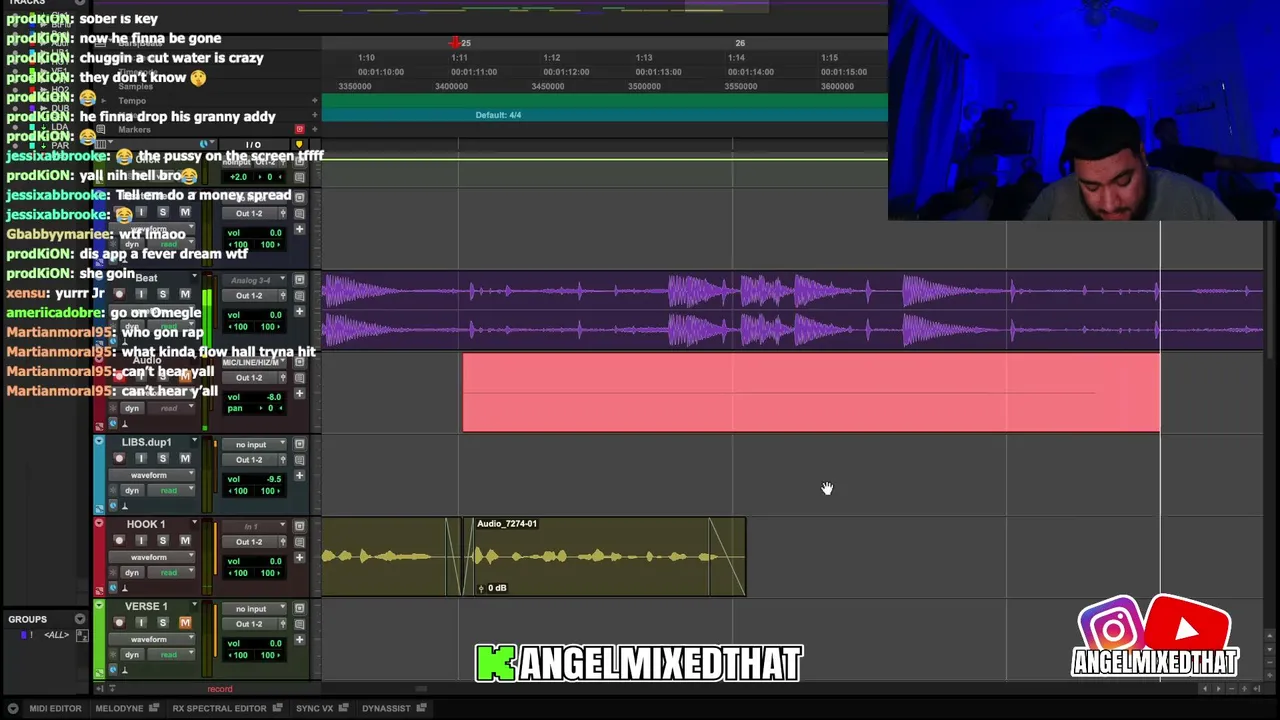Record-enable the VERSE 1 track

coord(119,622)
